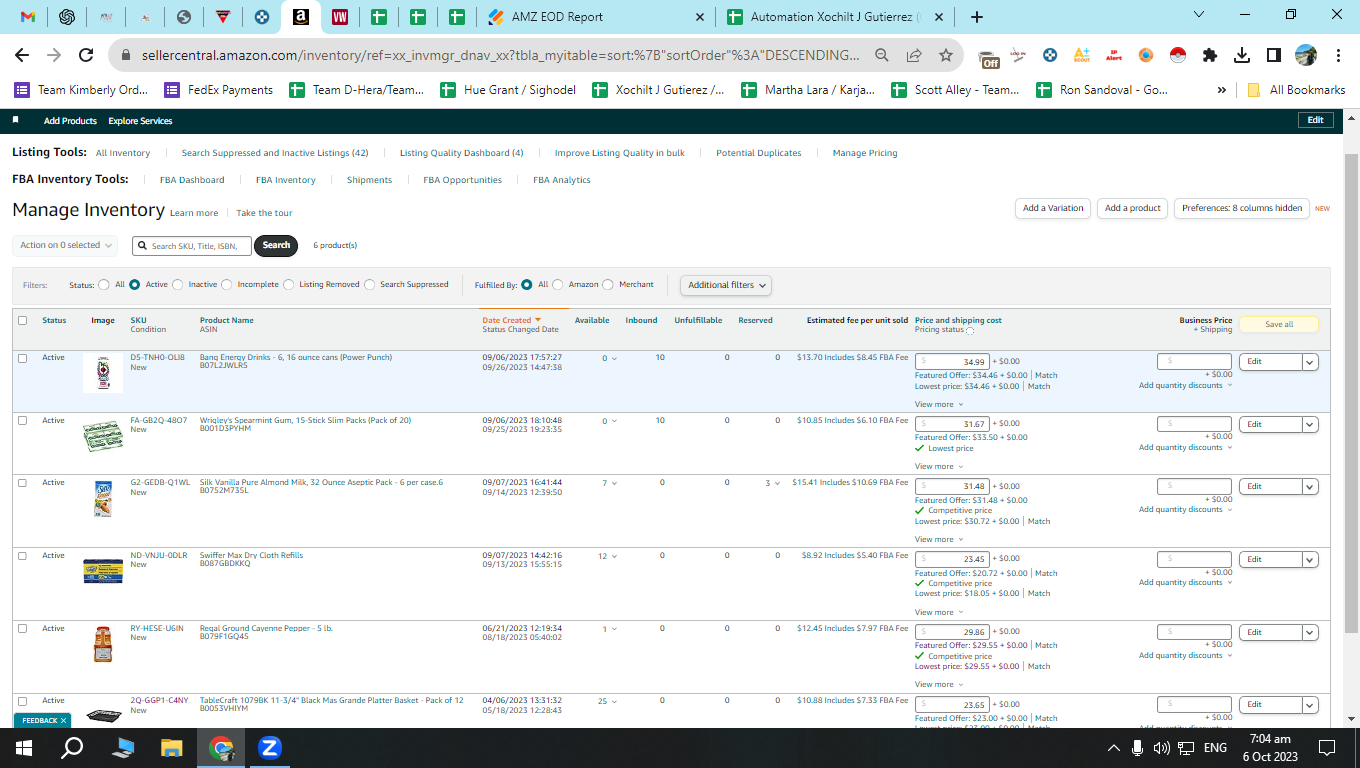Close the AMZ EOD Report tab
The image size is (1360, 768).
699,17
